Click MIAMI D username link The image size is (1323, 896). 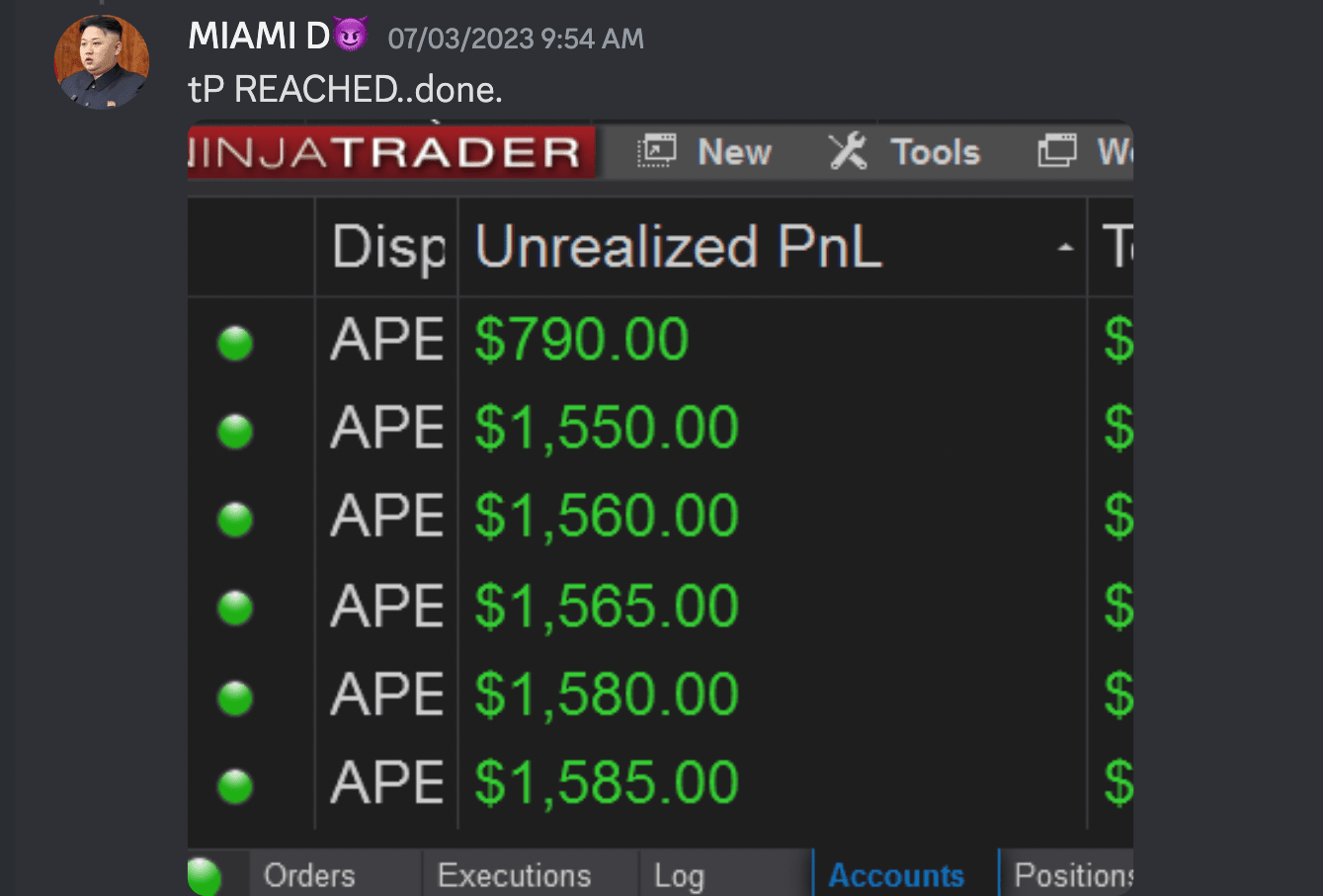259,37
